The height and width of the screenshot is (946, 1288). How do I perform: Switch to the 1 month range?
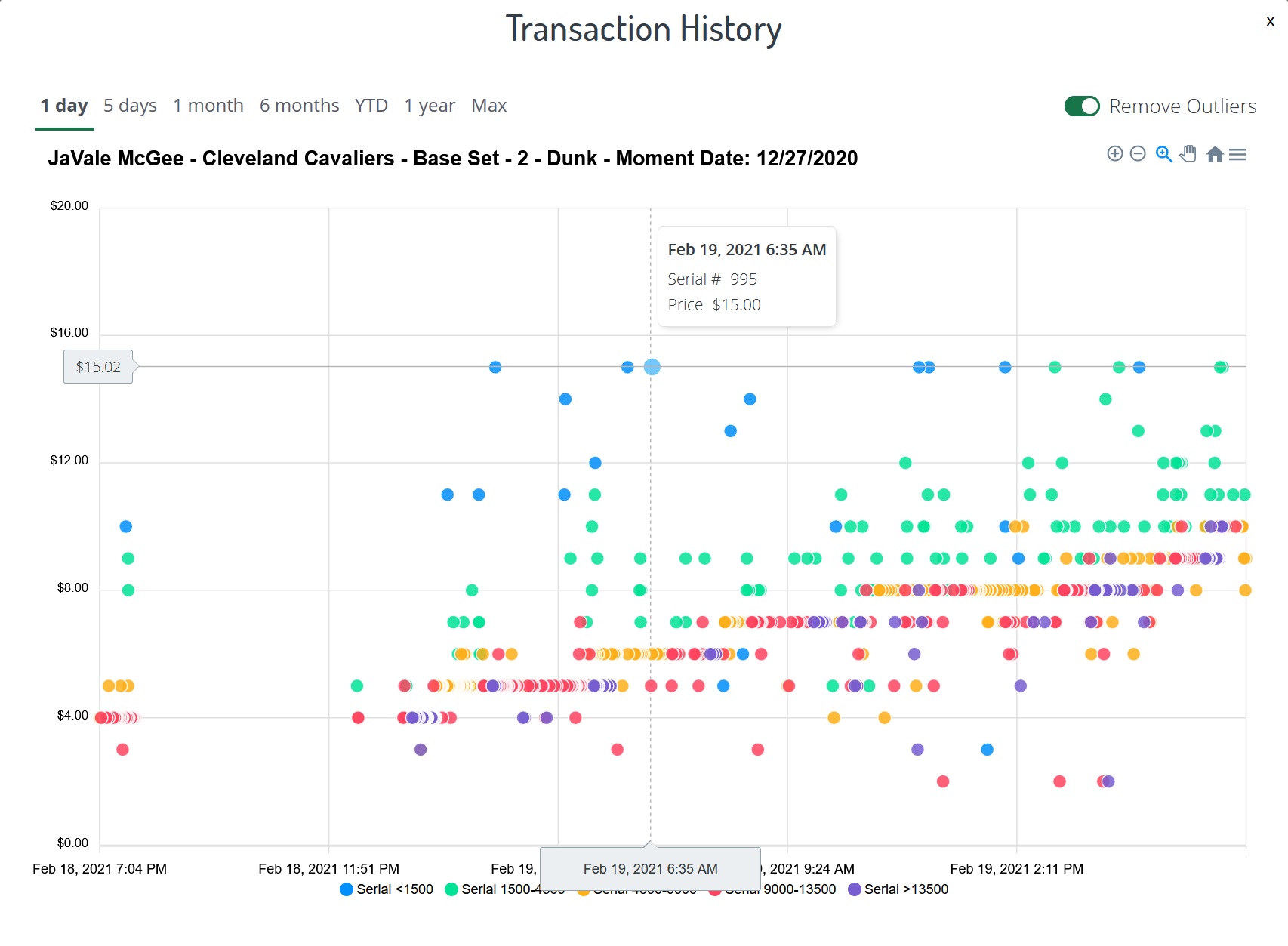[x=208, y=106]
